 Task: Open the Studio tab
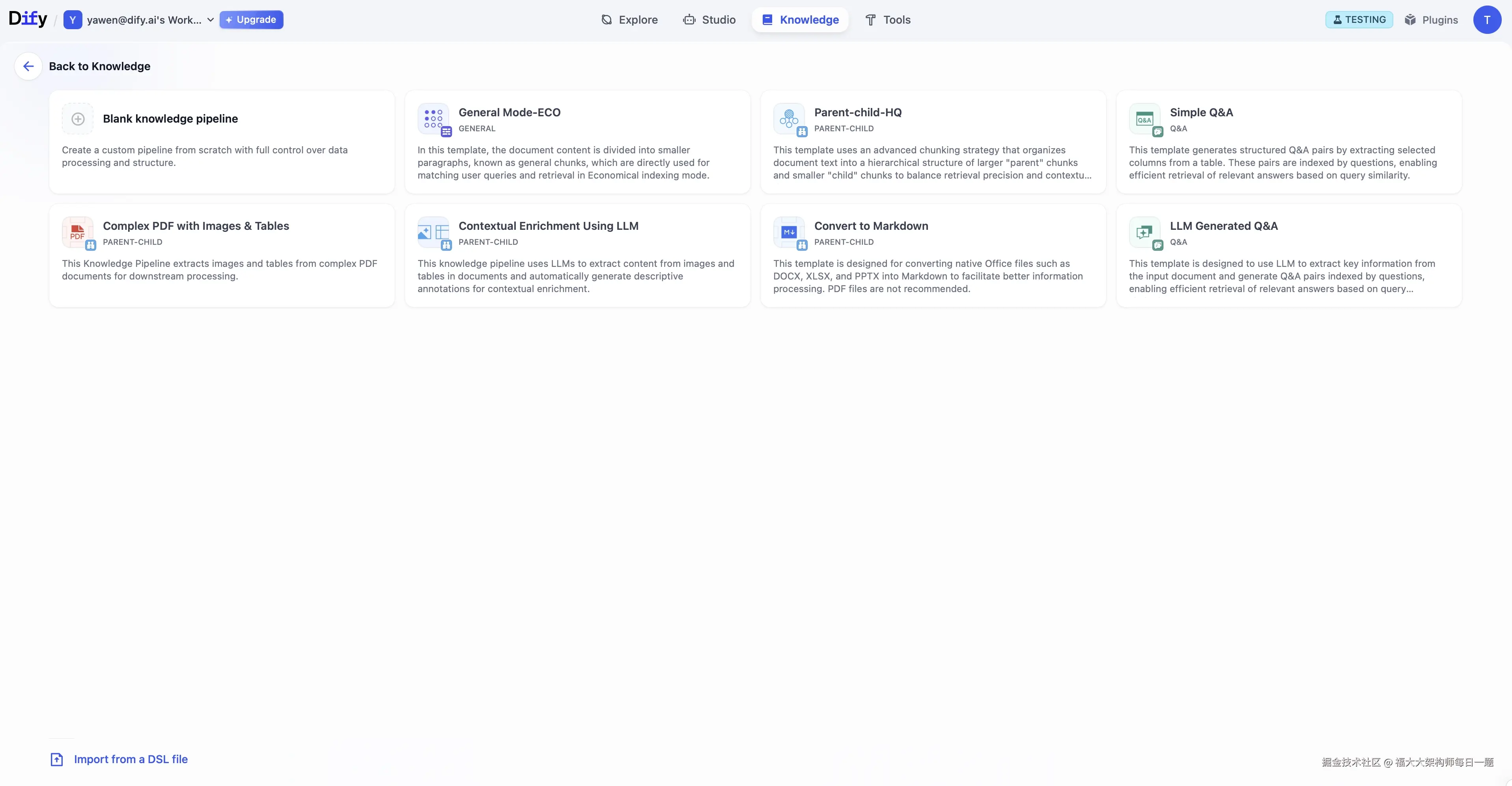(709, 20)
